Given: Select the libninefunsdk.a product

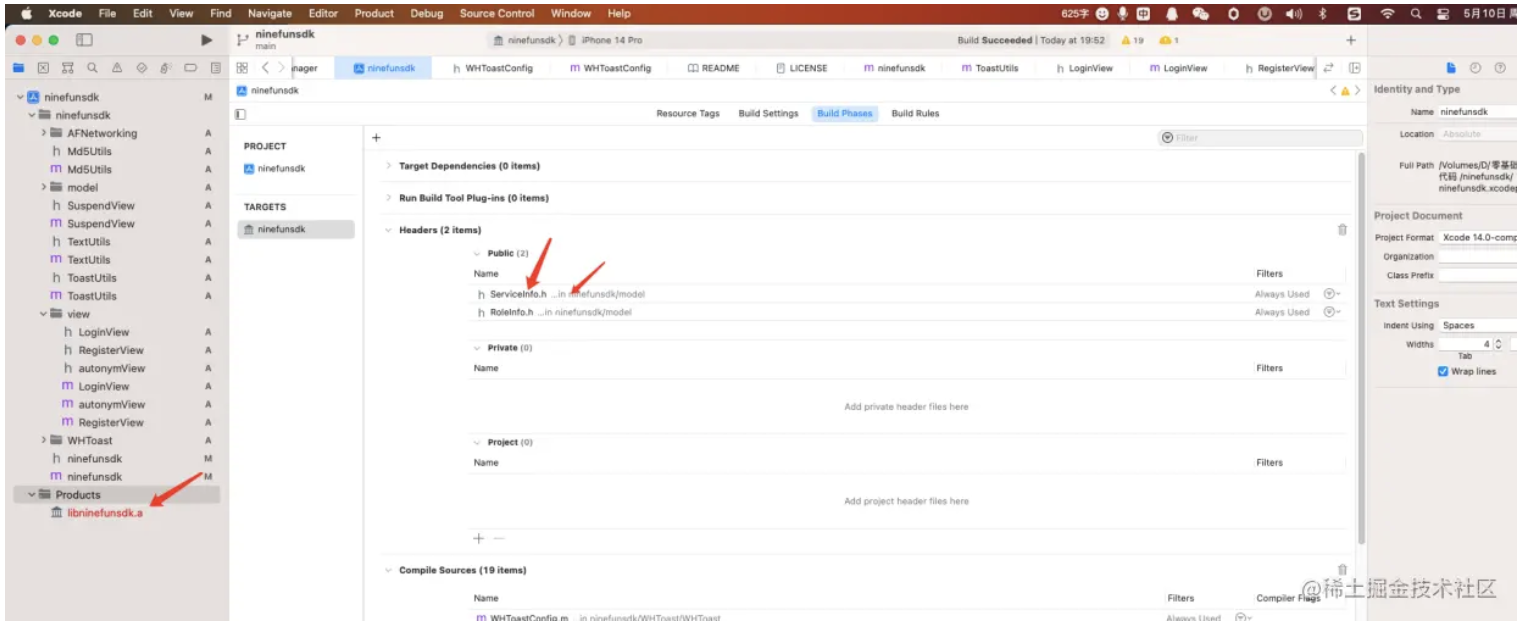Looking at the screenshot, I should pos(98,513).
